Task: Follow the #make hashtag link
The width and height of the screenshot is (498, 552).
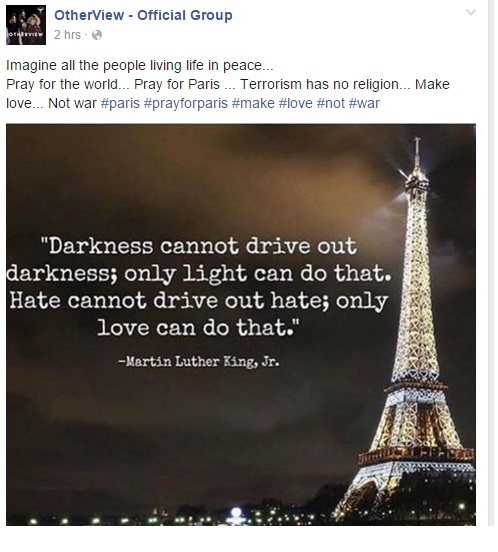Action: pyautogui.click(x=253, y=104)
